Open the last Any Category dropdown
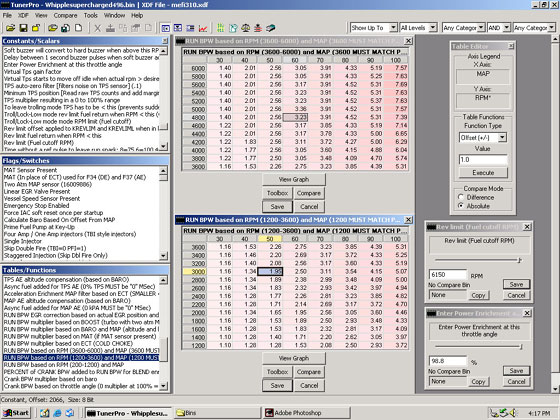The image size is (560, 420). coord(551,28)
